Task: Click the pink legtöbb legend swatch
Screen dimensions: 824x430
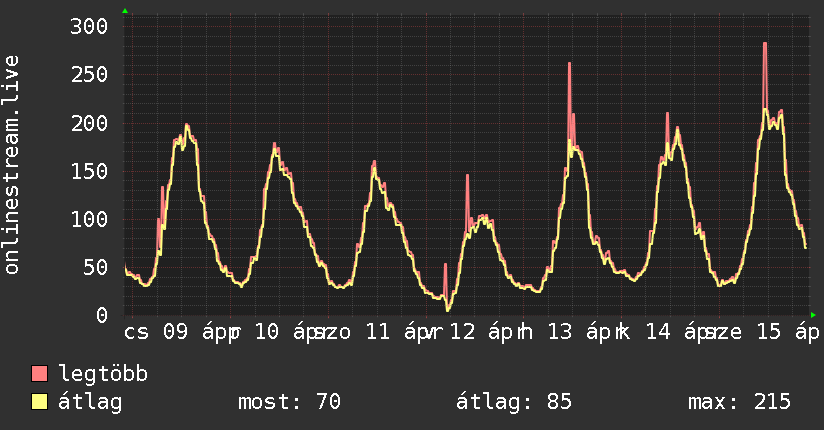Action: tap(39, 373)
